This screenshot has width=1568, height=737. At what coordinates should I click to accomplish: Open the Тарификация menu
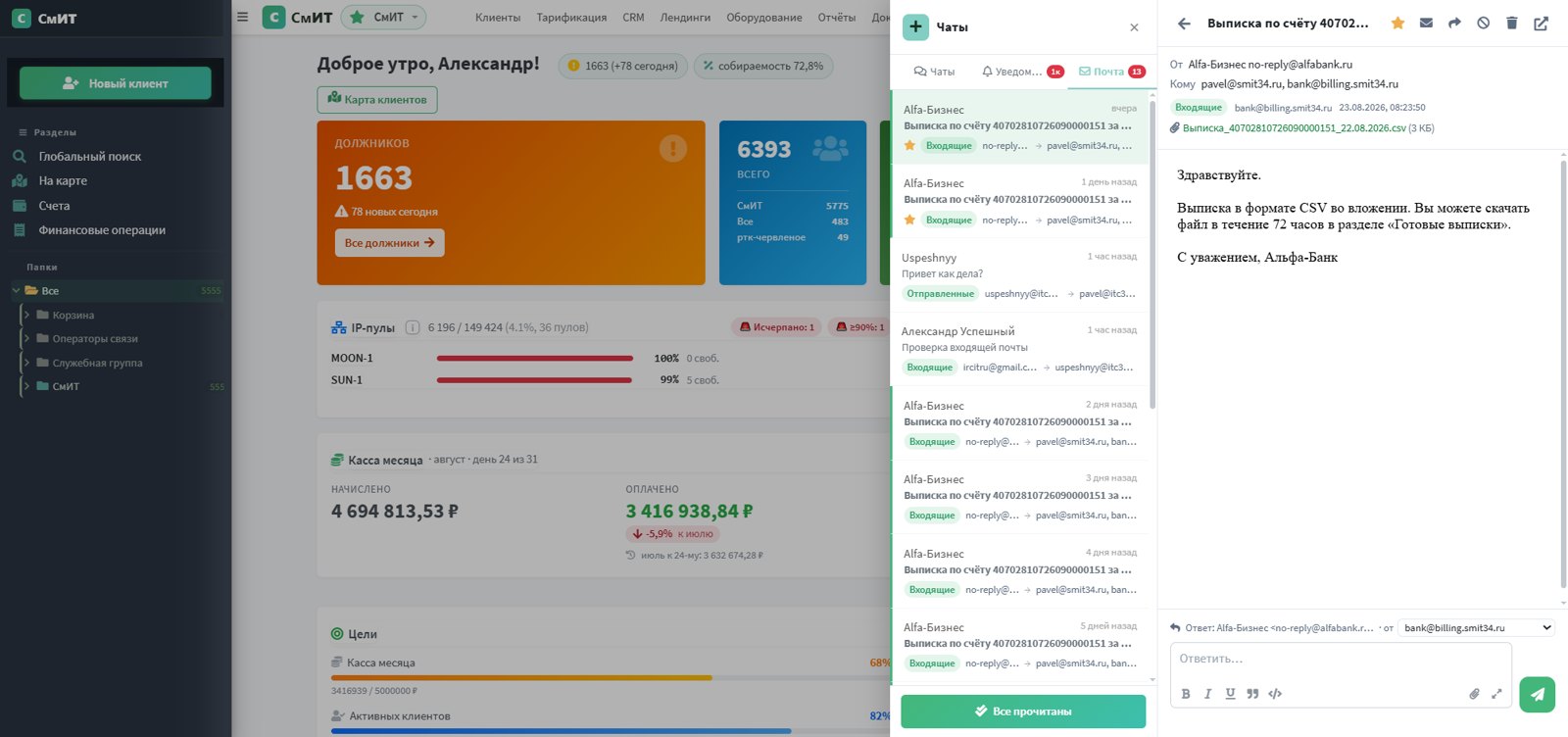(571, 18)
